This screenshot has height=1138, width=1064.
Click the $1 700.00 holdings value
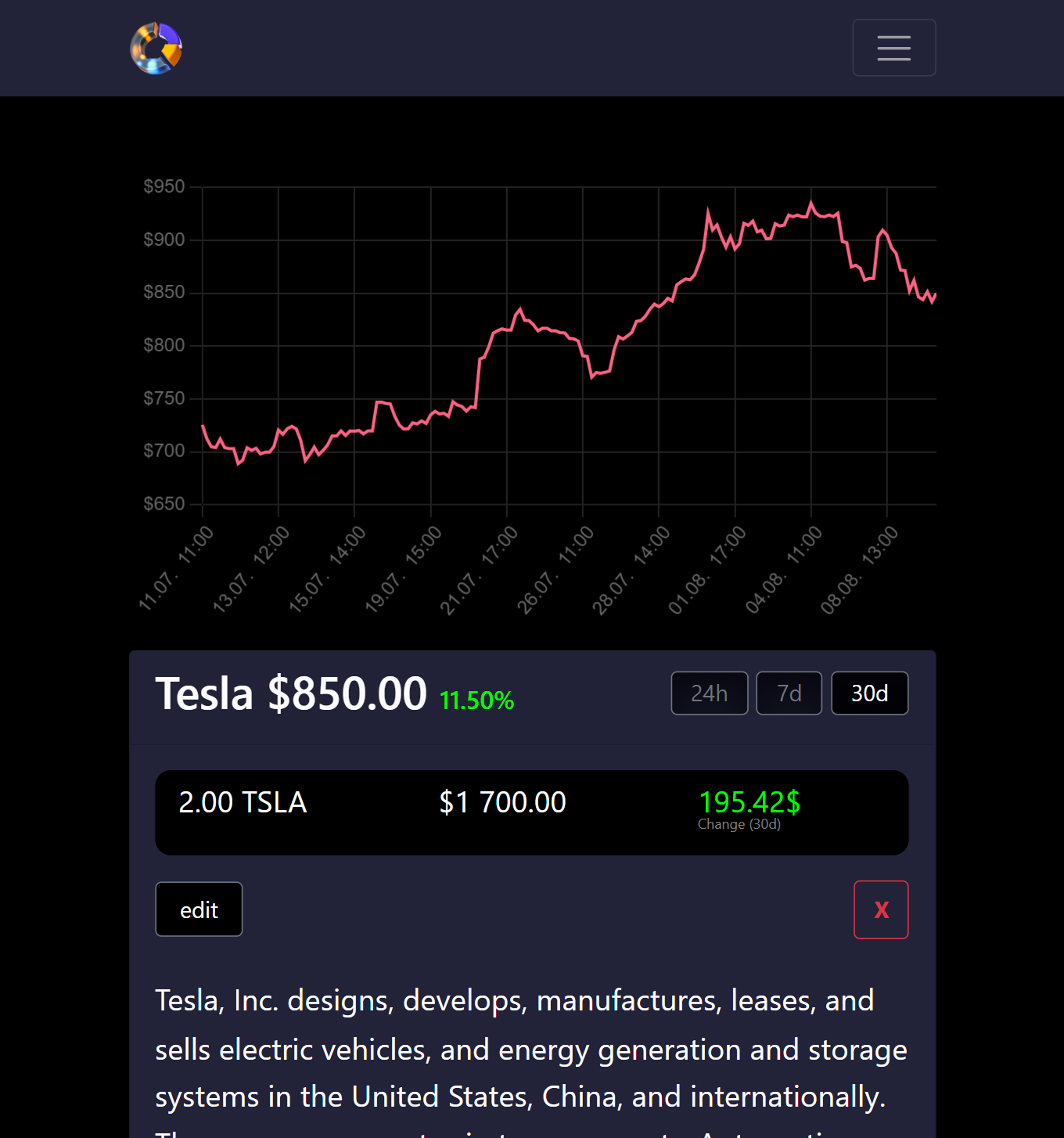point(502,803)
